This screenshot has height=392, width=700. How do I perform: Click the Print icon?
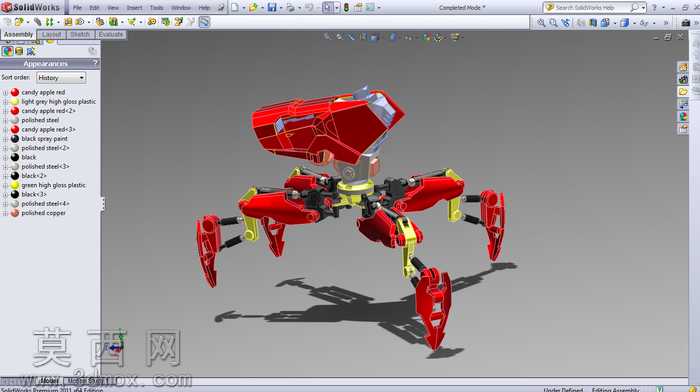point(290,8)
